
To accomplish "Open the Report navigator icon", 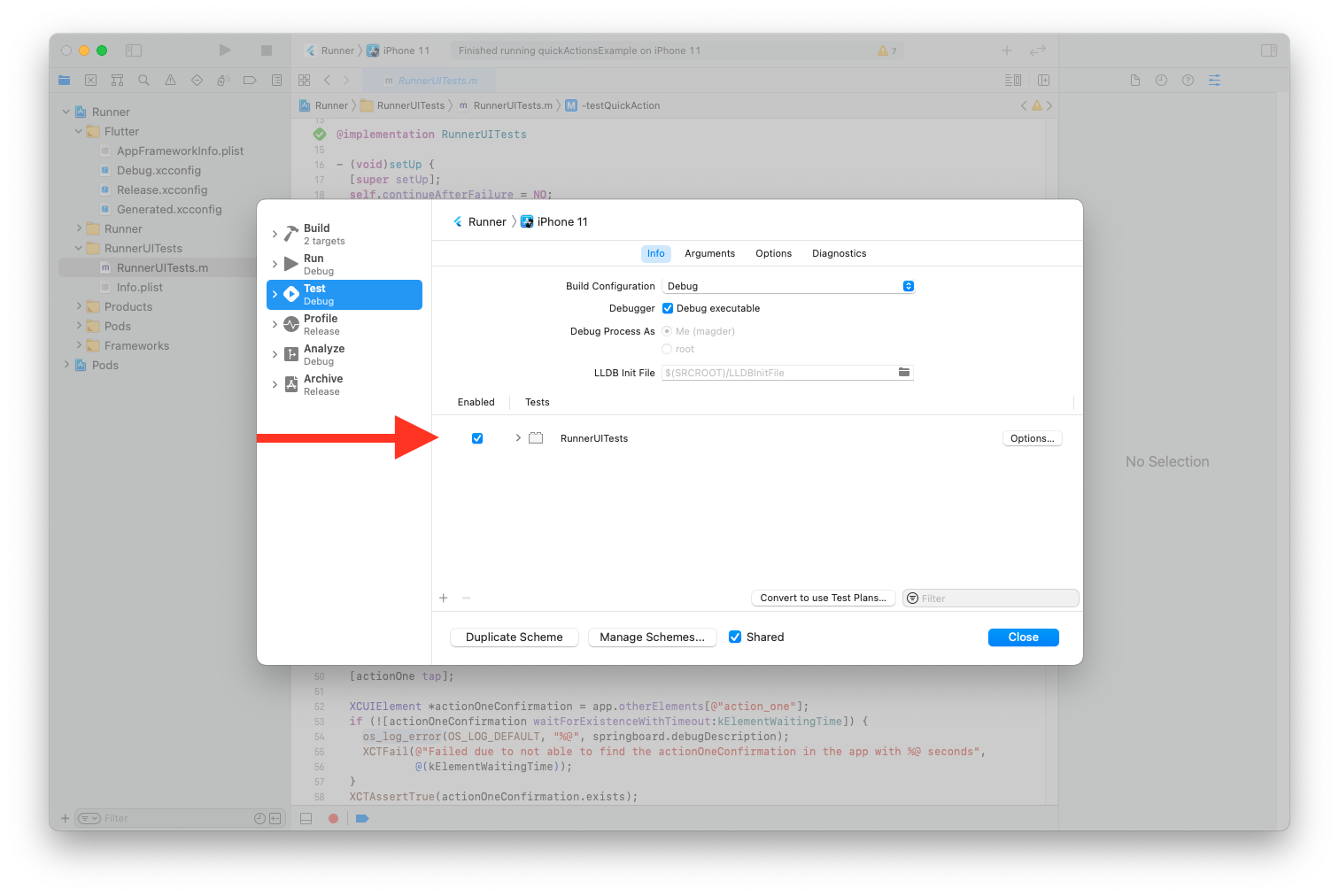I will click(276, 81).
